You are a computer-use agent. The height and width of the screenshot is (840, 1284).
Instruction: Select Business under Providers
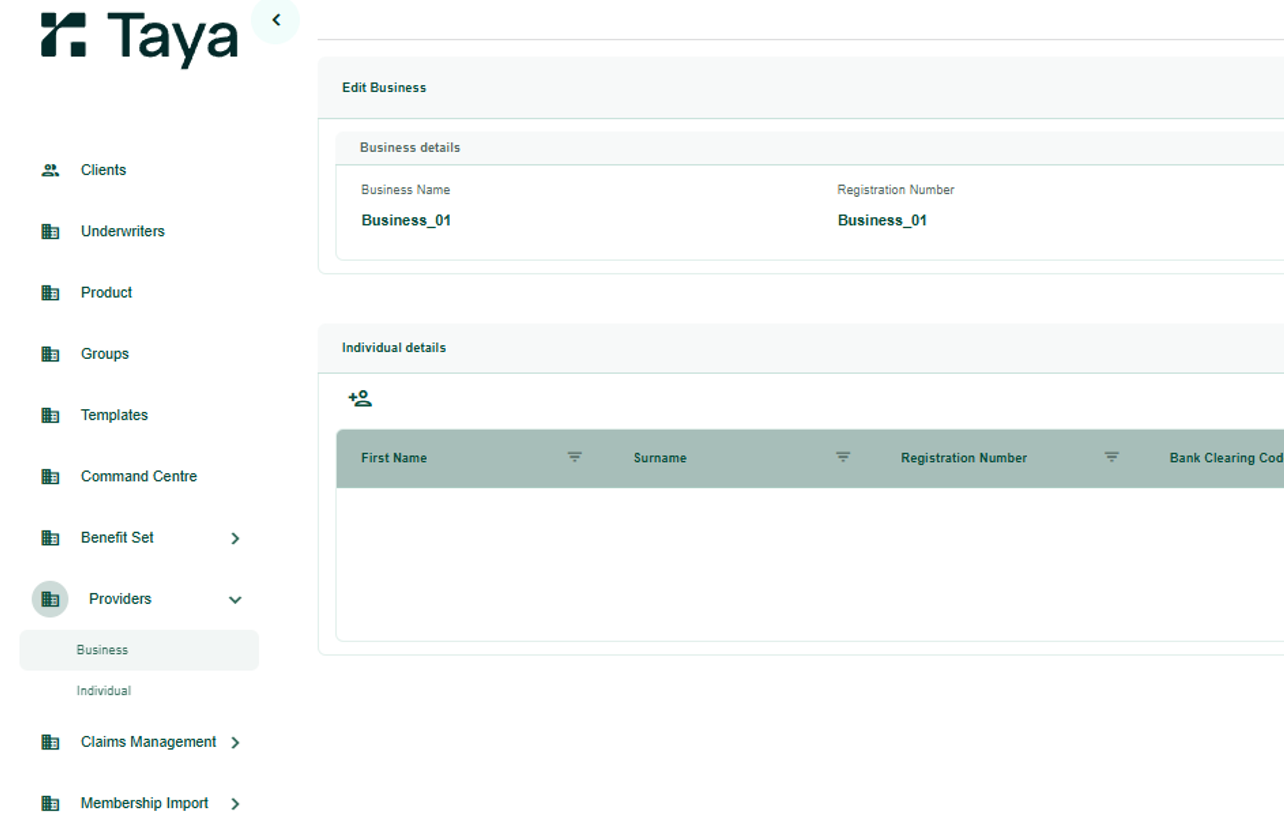tap(103, 650)
